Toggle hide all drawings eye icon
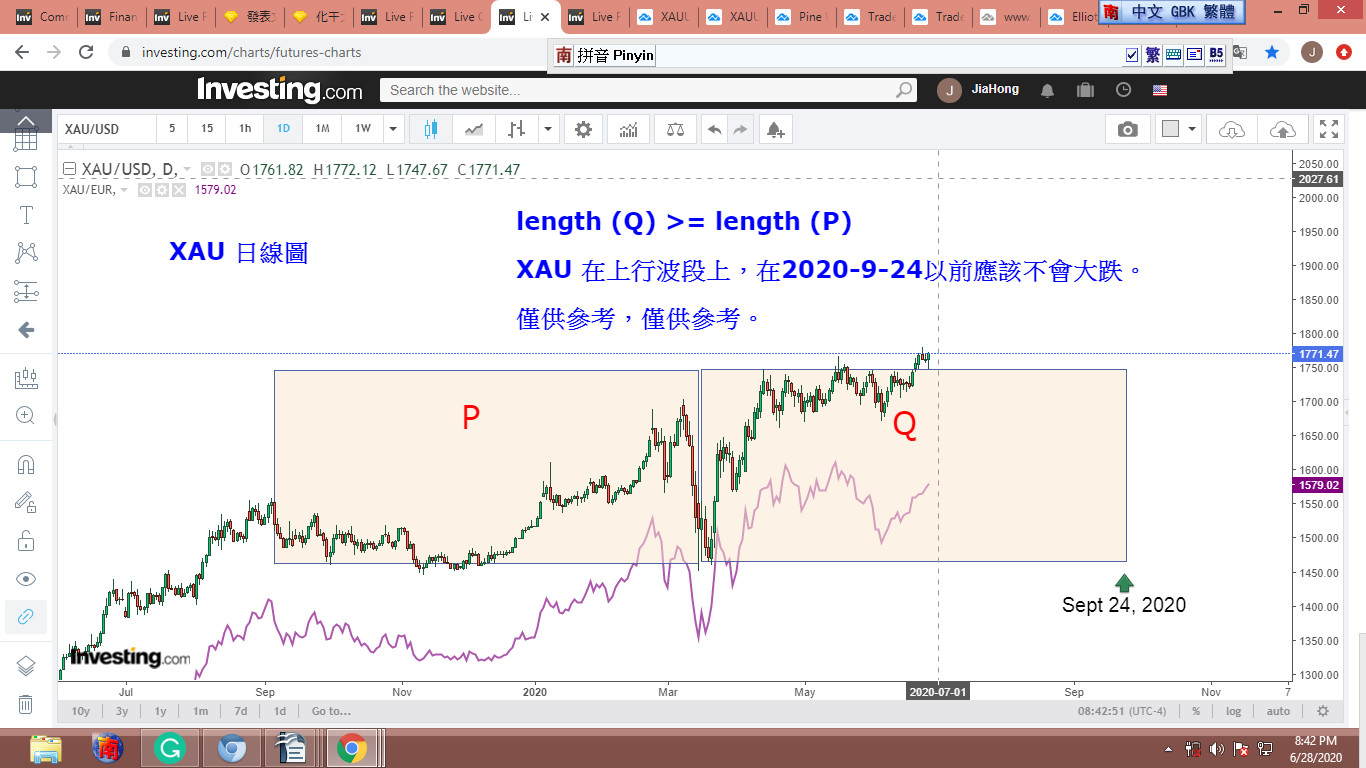This screenshot has width=1366, height=768. [x=26, y=579]
